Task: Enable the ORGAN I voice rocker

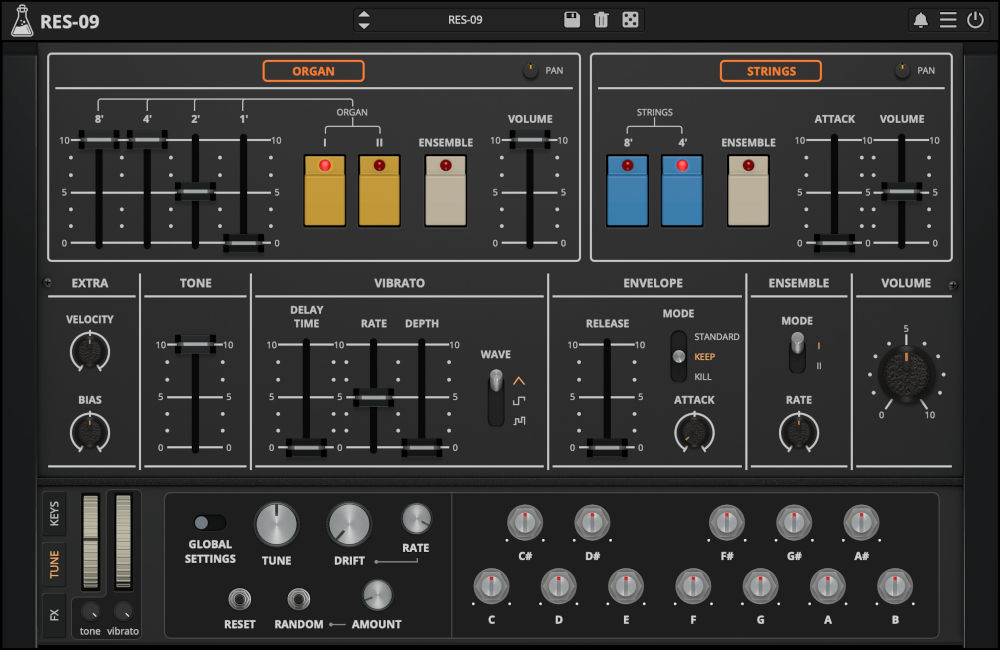Action: coord(324,190)
